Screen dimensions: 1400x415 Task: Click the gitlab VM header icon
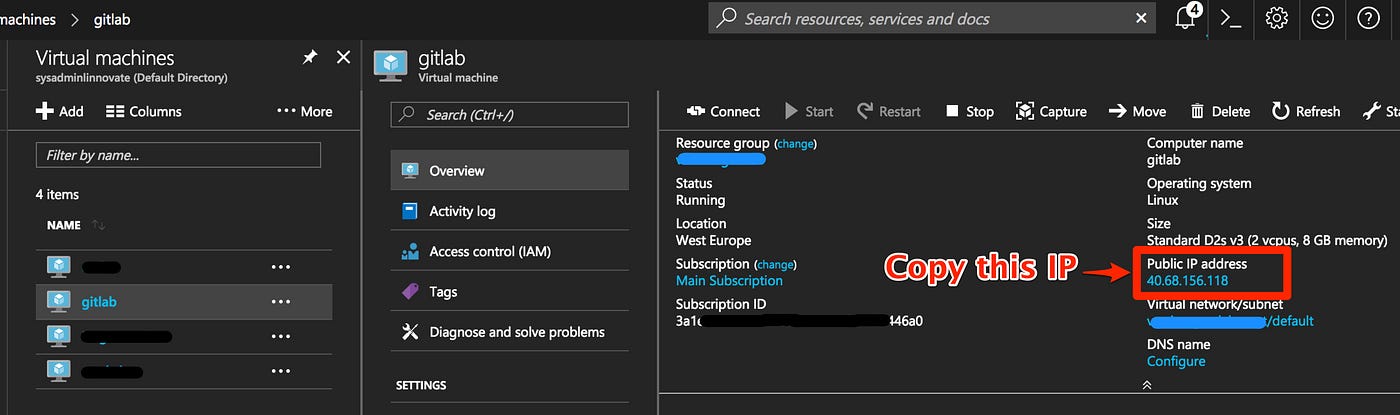coord(389,65)
